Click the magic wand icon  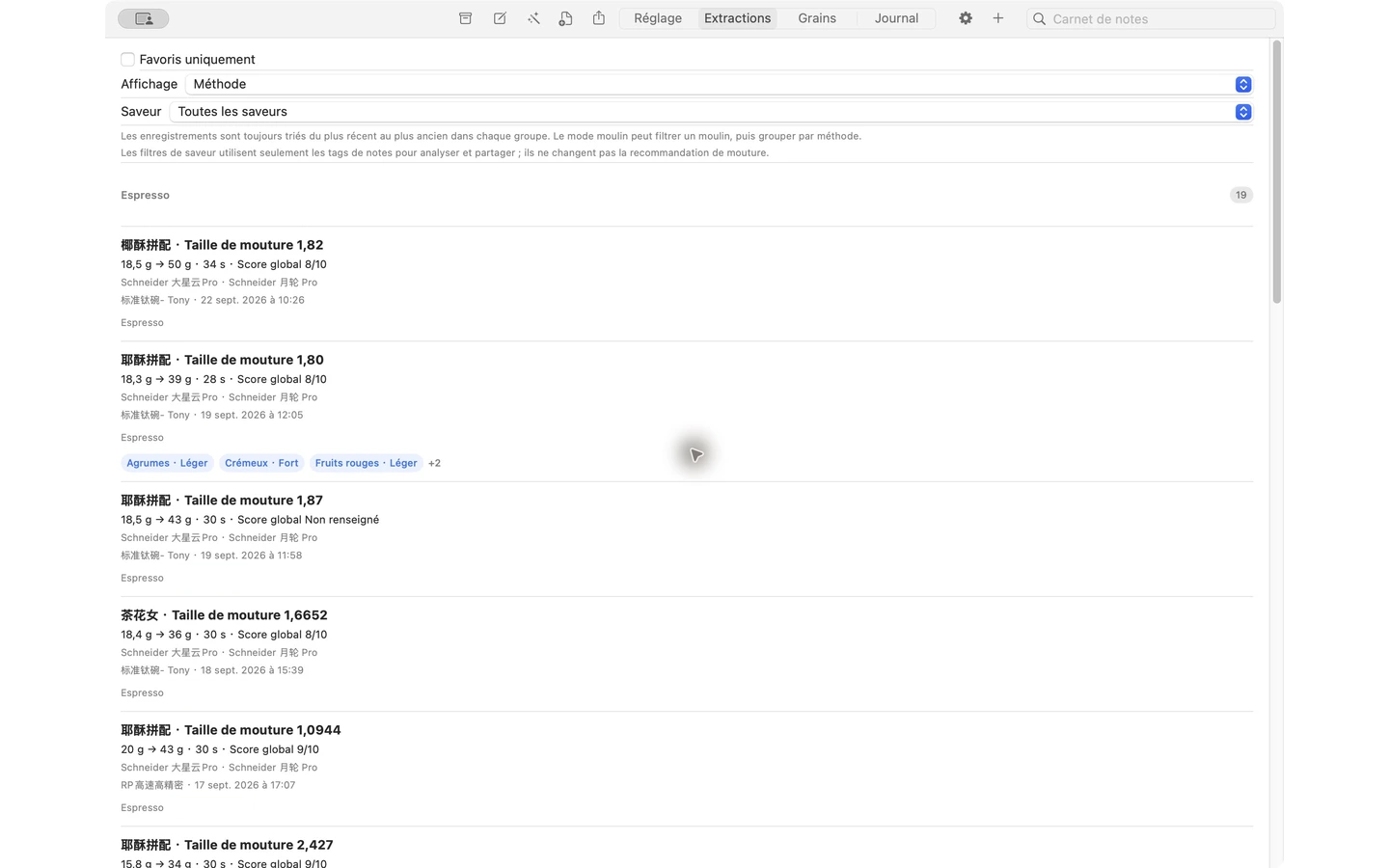[x=533, y=18]
